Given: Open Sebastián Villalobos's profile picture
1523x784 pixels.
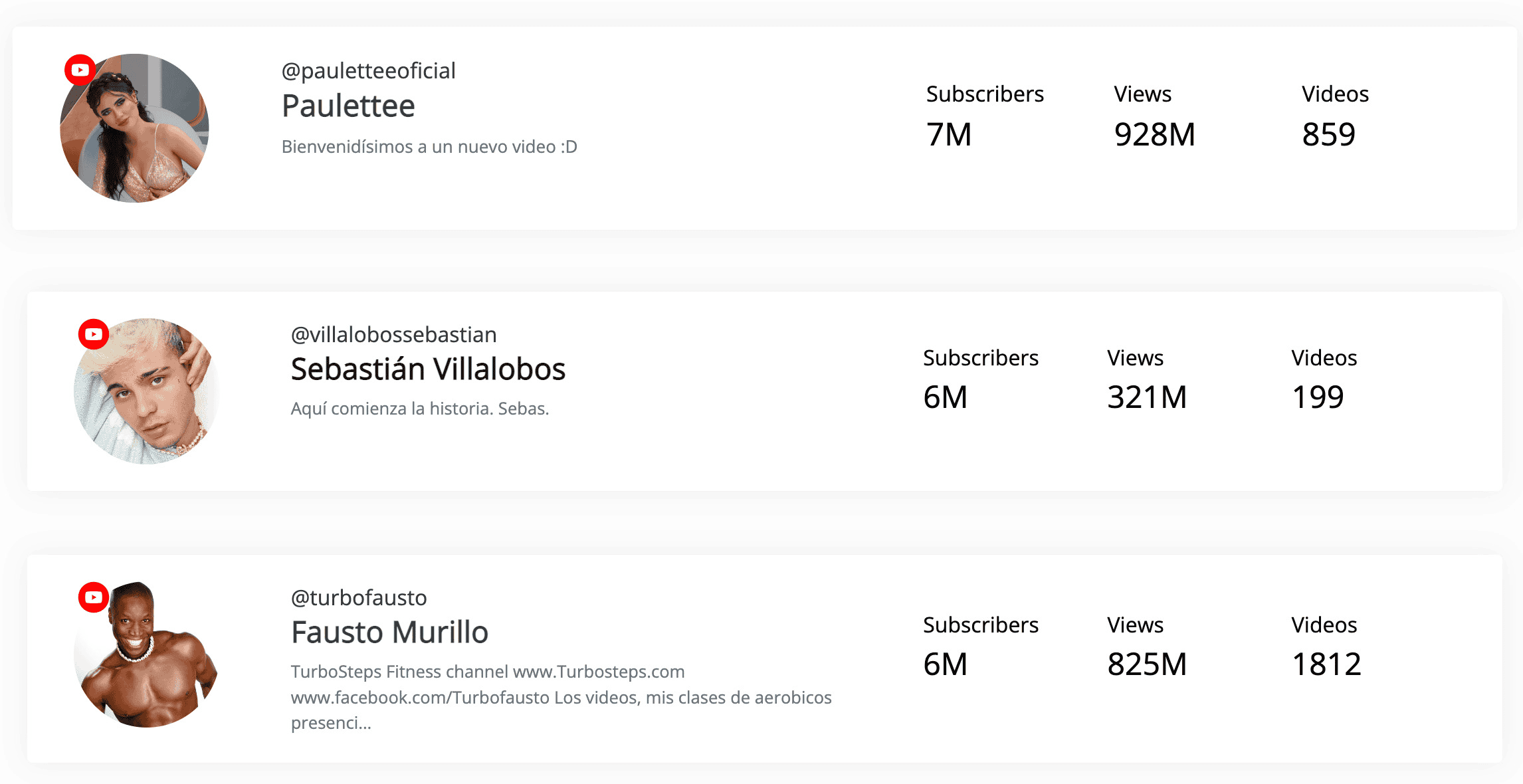Looking at the screenshot, I should [147, 391].
